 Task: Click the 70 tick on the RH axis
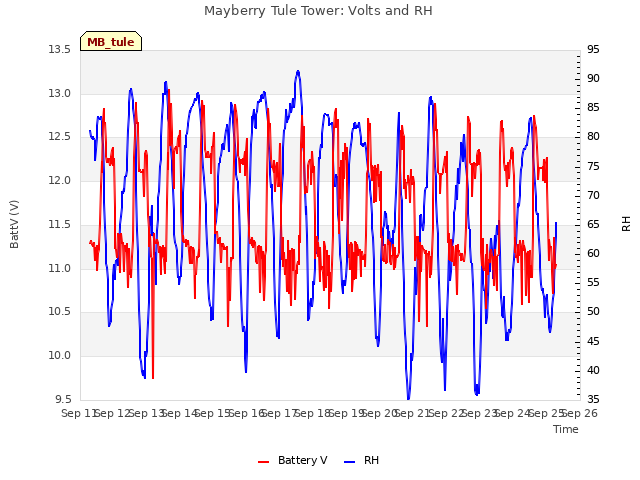tap(593, 196)
